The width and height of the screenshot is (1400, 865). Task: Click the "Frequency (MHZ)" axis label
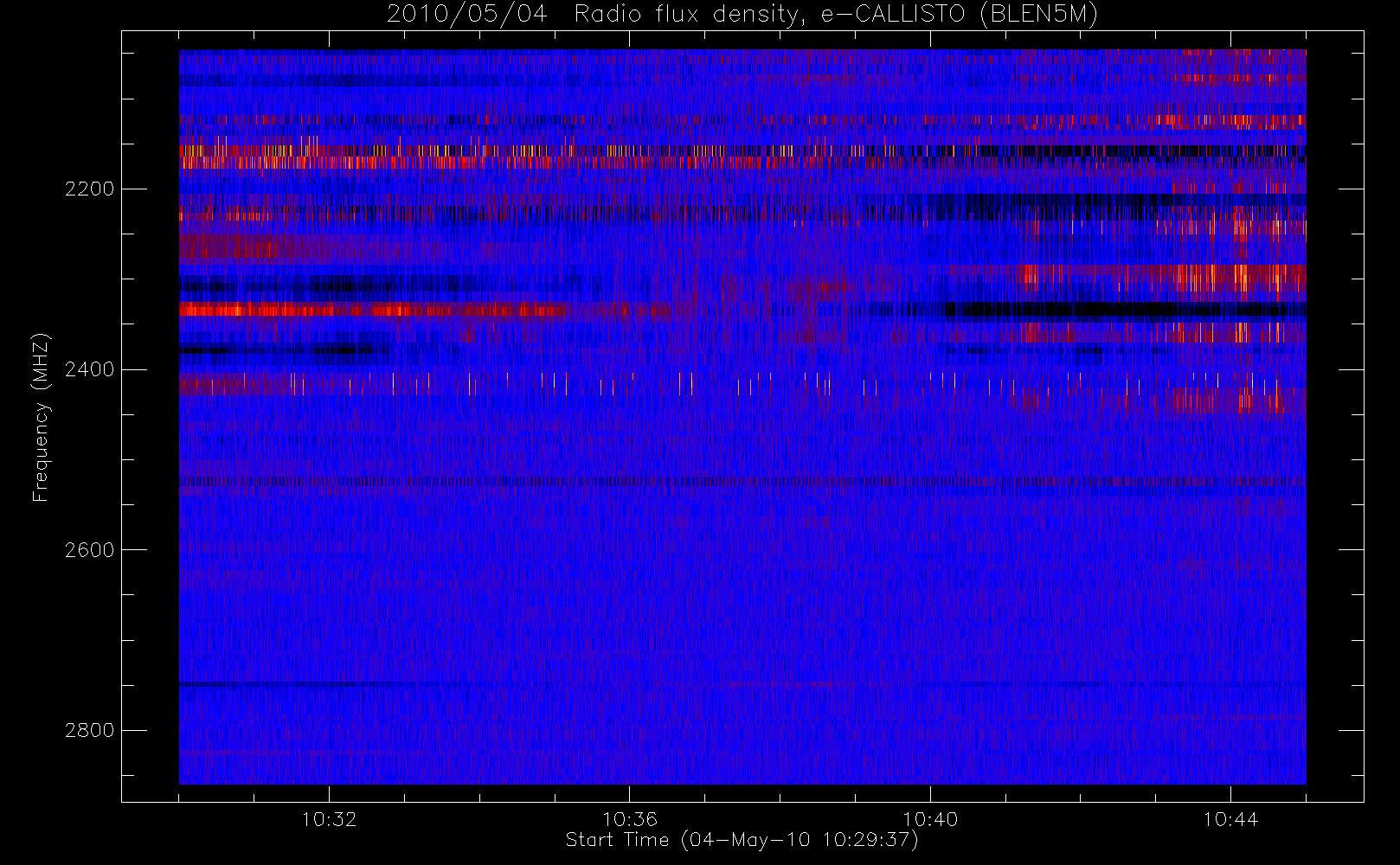[x=40, y=418]
